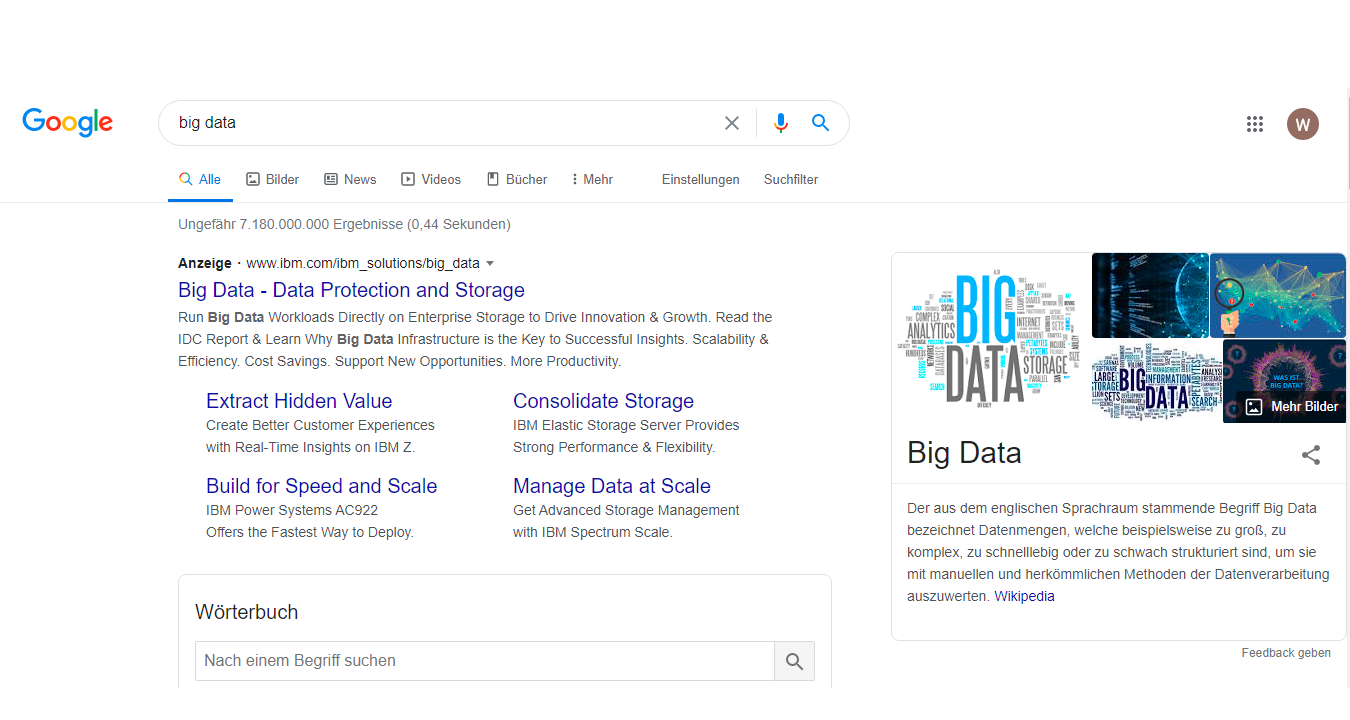Open Einstellungen
This screenshot has width=1350, height=720.
(701, 180)
